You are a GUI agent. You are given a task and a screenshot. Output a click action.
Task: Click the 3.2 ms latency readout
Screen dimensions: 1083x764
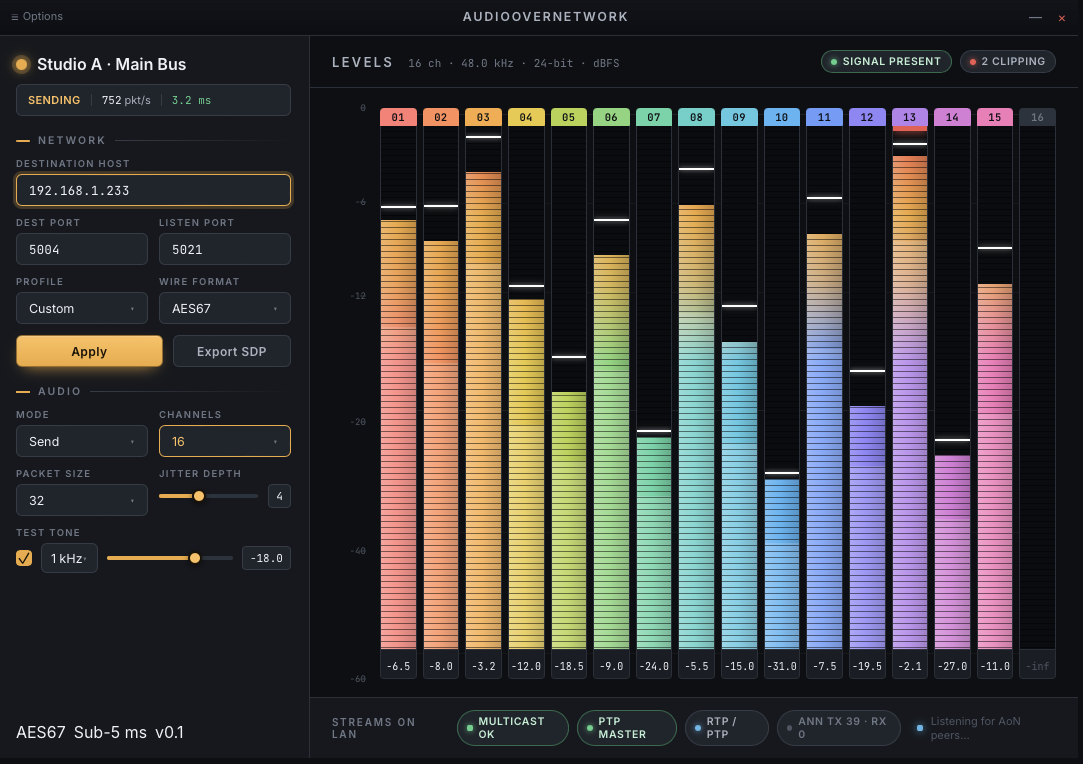tap(191, 100)
